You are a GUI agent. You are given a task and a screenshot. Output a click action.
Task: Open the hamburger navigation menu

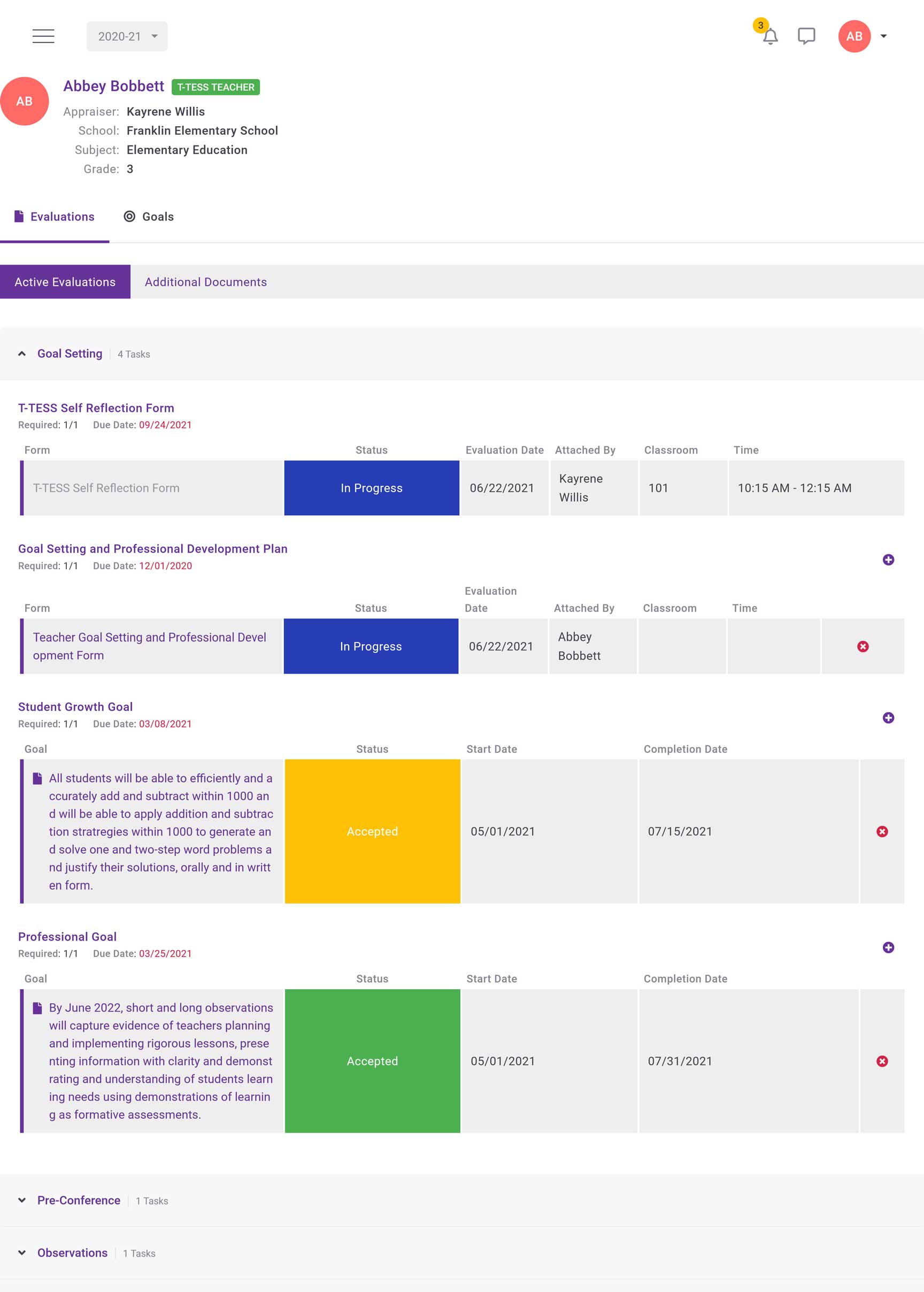pos(43,36)
